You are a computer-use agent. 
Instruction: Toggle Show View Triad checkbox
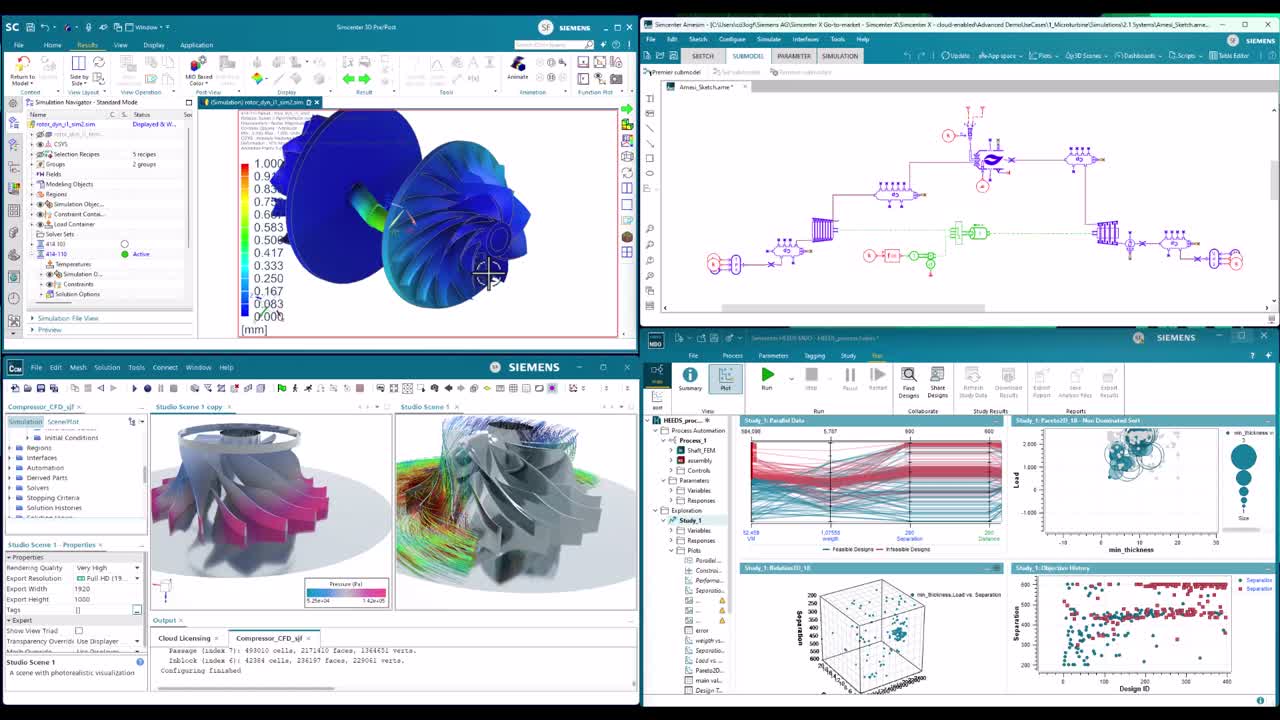pyautogui.click(x=79, y=631)
